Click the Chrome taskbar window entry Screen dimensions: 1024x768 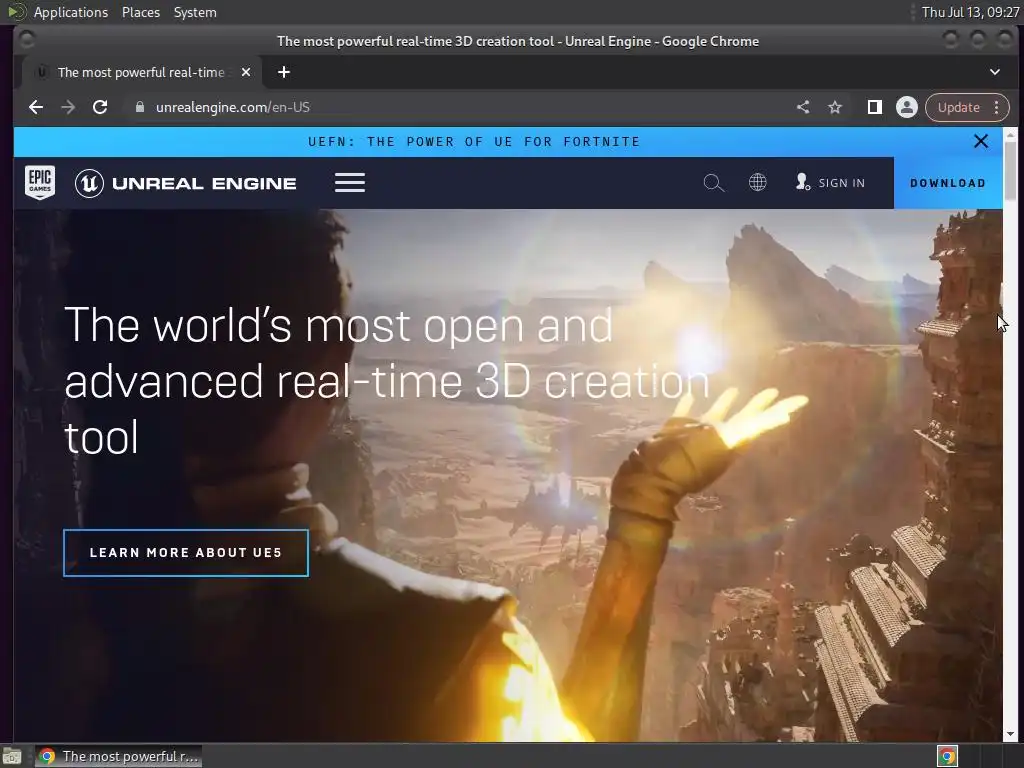pos(119,756)
